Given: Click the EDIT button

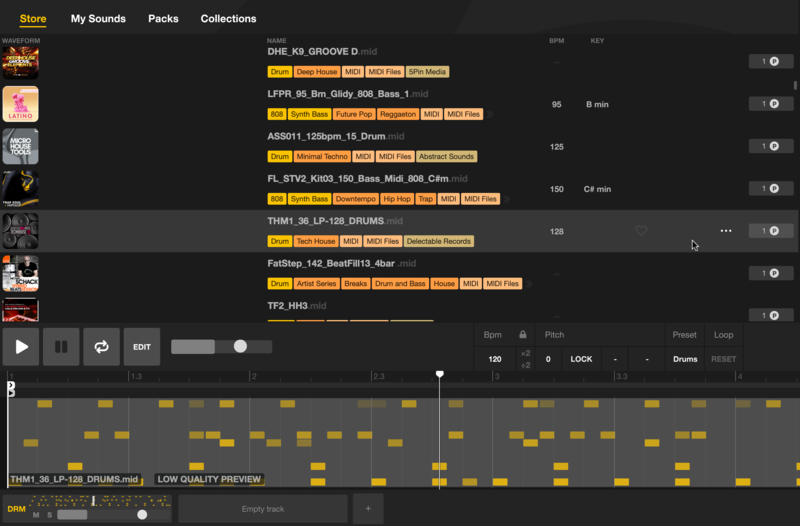Looking at the screenshot, I should [x=142, y=347].
